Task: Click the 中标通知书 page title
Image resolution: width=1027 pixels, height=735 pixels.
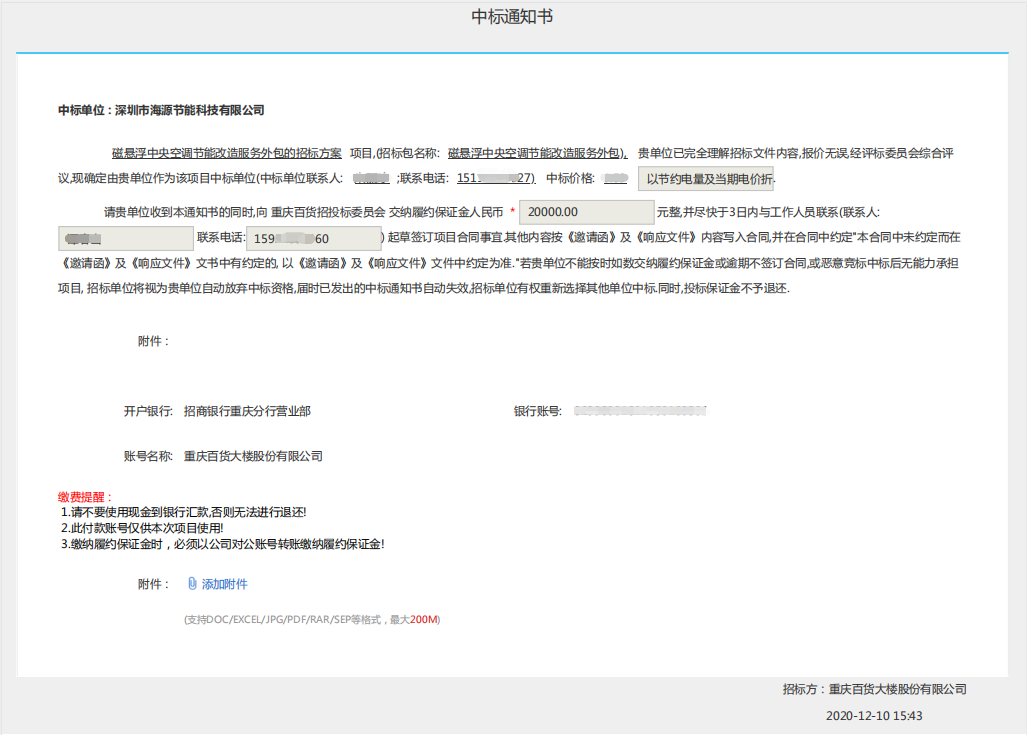Action: (512, 18)
